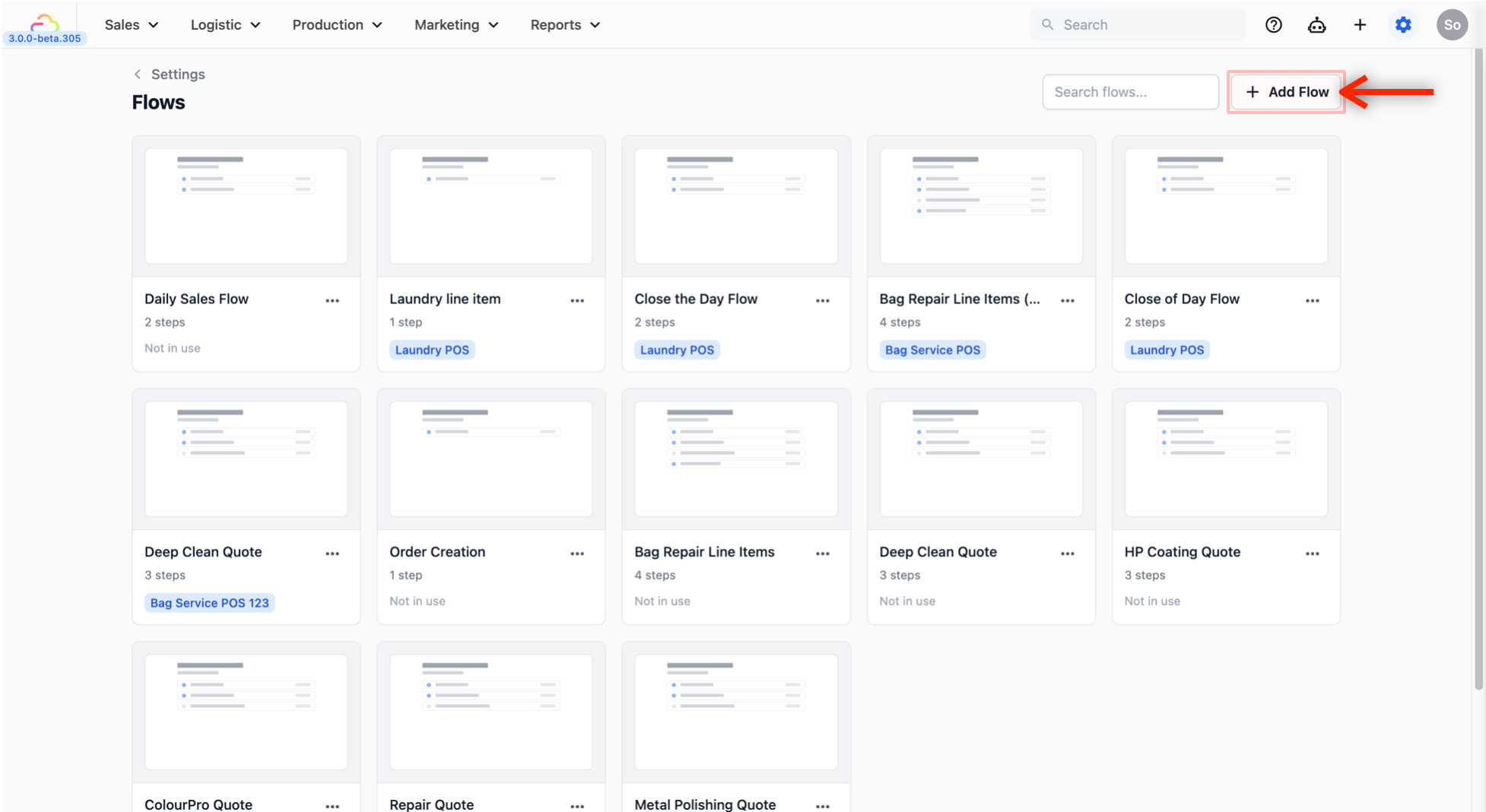This screenshot has width=1486, height=812.
Task: Open the 'So' user avatar
Action: coord(1452,25)
